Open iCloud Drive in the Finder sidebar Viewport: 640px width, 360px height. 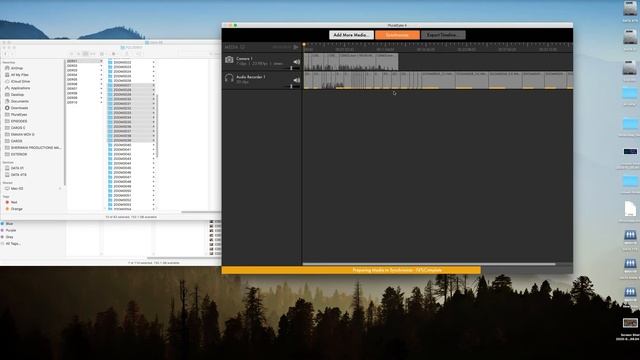coord(20,81)
